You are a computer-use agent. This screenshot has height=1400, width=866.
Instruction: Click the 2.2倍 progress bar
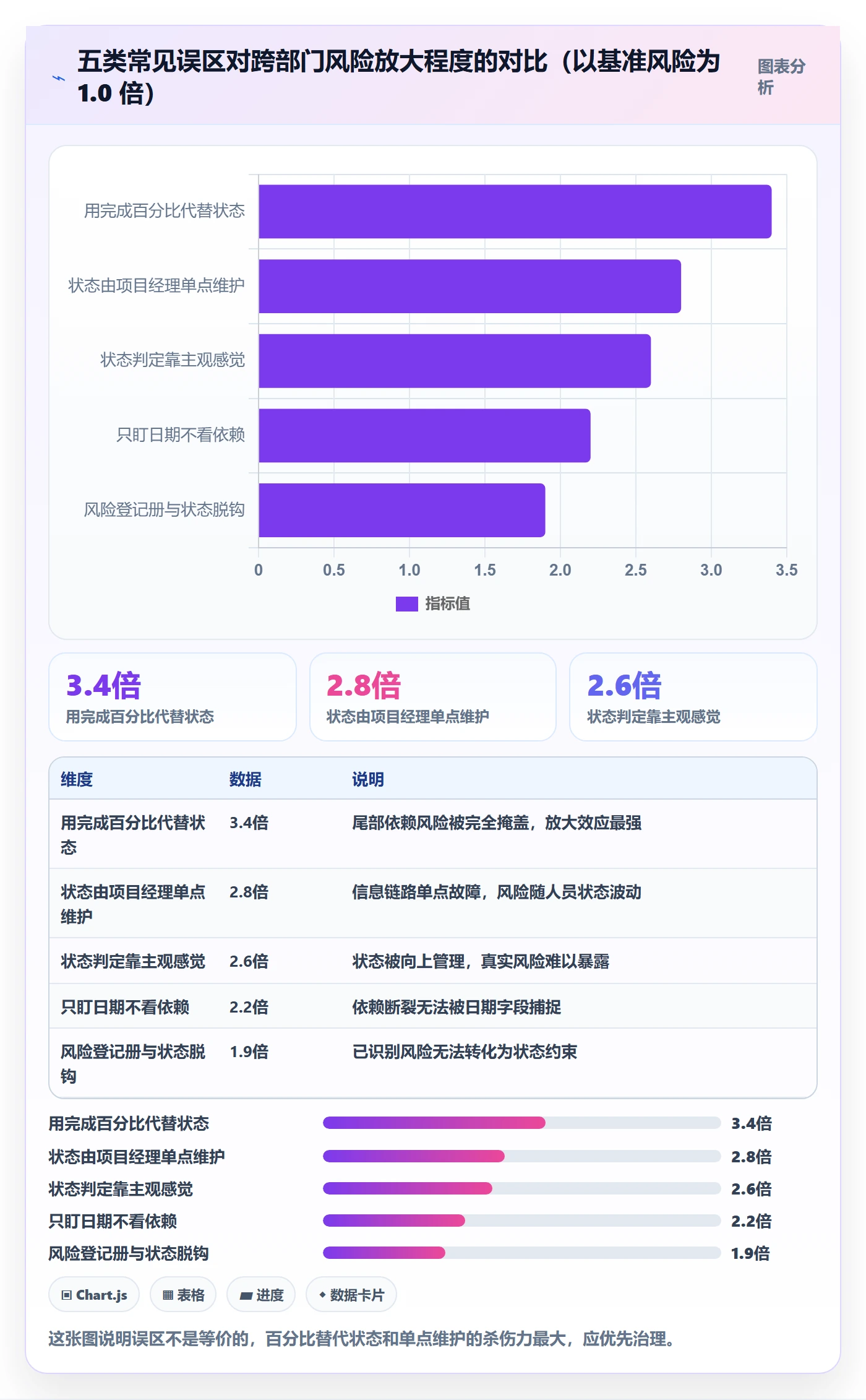(x=521, y=1221)
